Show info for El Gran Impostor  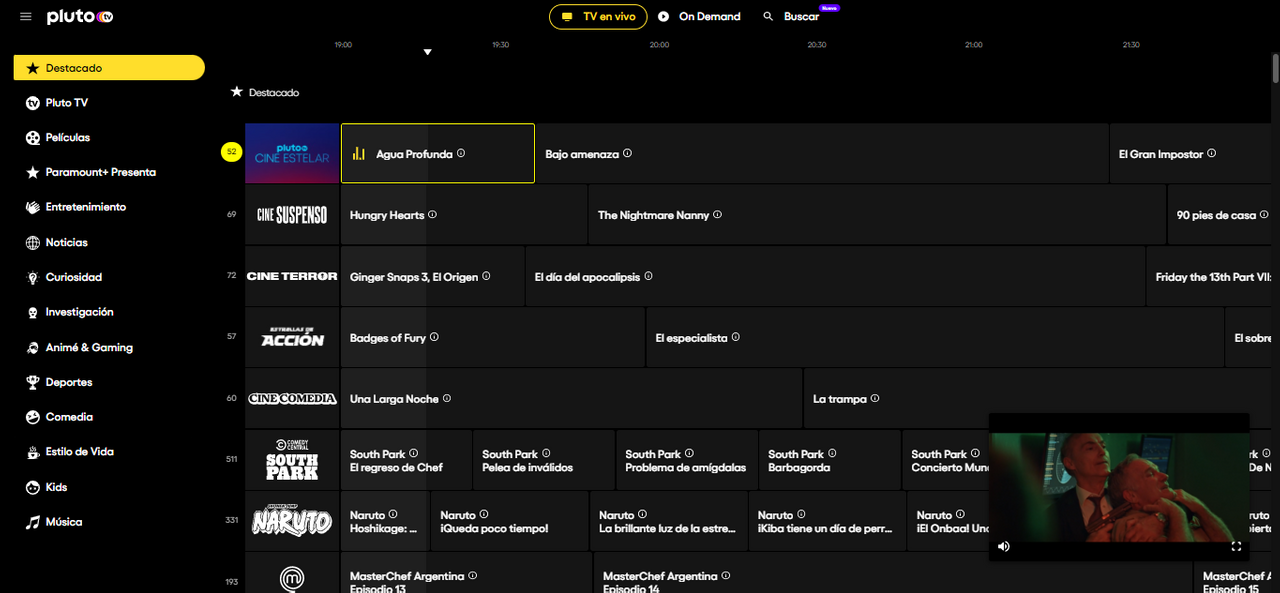(1212, 154)
